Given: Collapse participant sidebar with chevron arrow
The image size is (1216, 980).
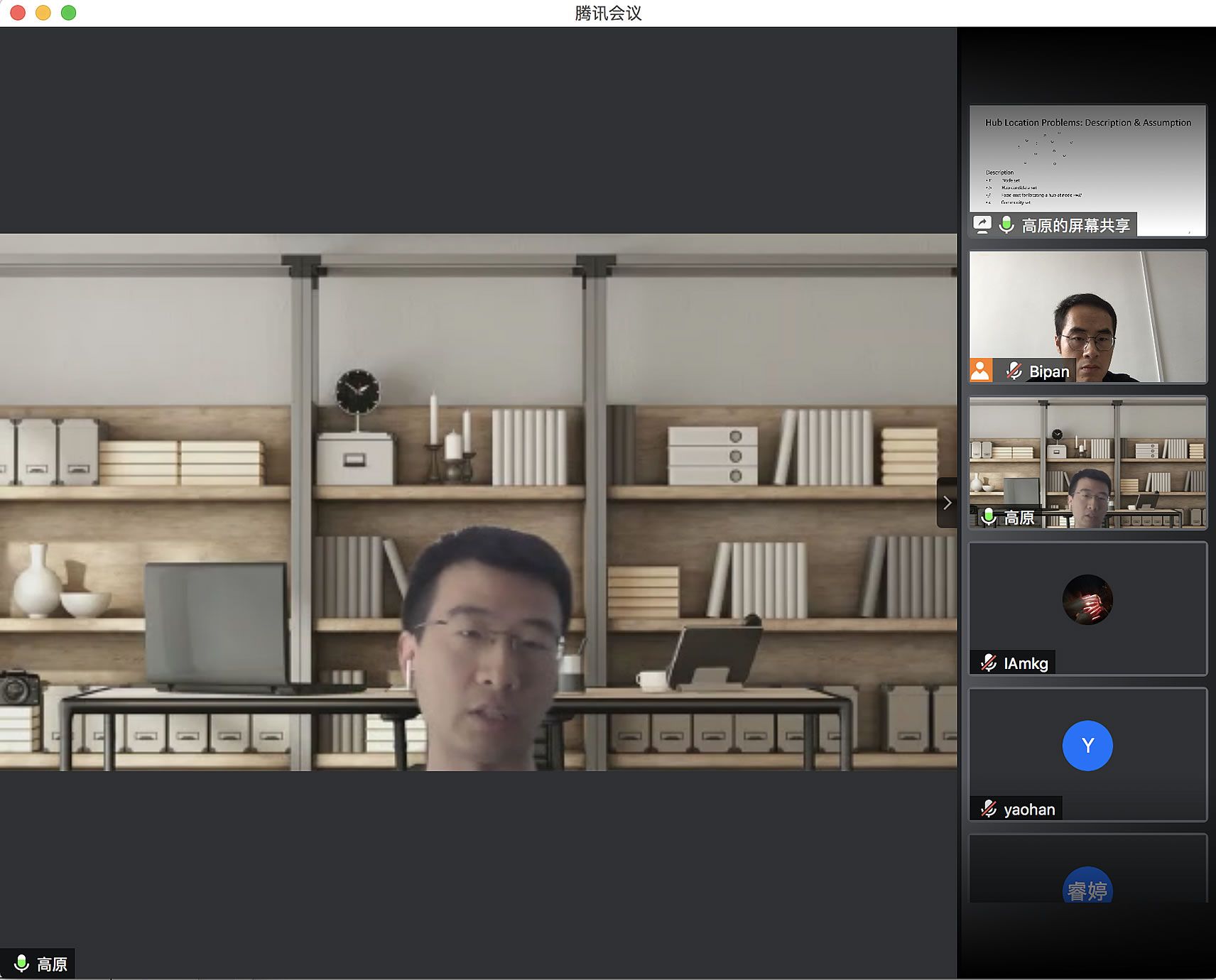Looking at the screenshot, I should [947, 503].
